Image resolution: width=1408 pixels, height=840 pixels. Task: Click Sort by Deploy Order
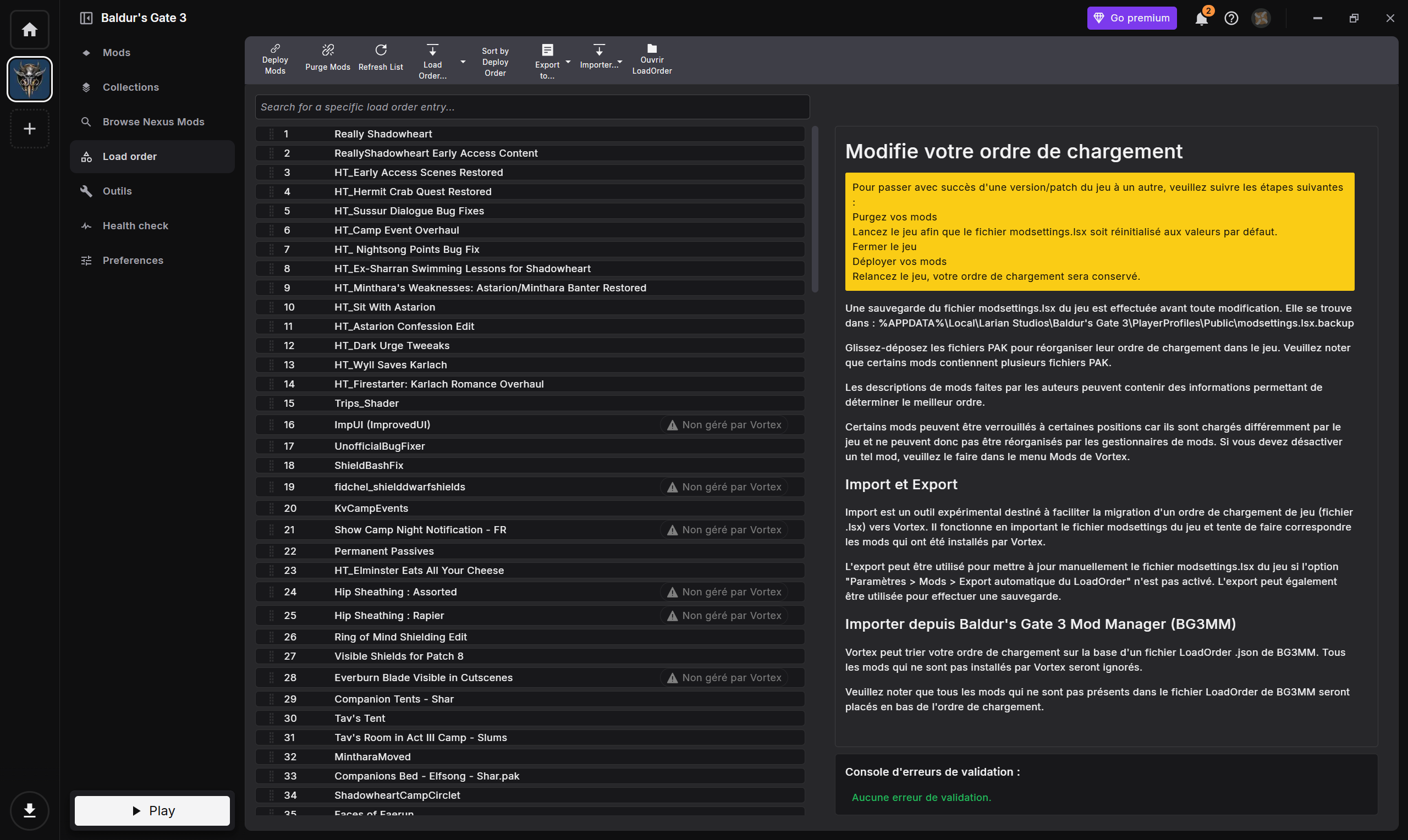(x=496, y=62)
